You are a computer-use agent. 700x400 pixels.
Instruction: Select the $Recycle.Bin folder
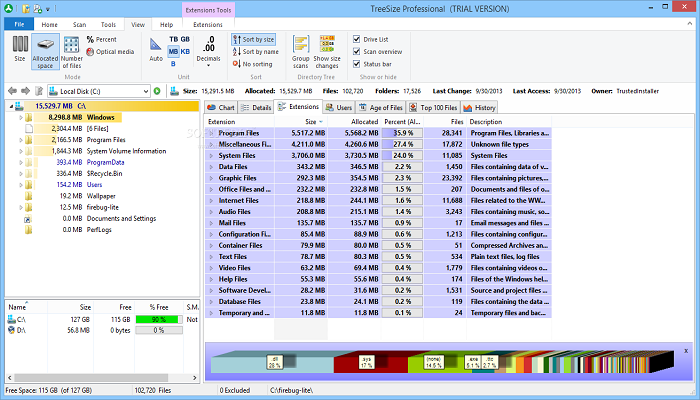click(x=104, y=174)
